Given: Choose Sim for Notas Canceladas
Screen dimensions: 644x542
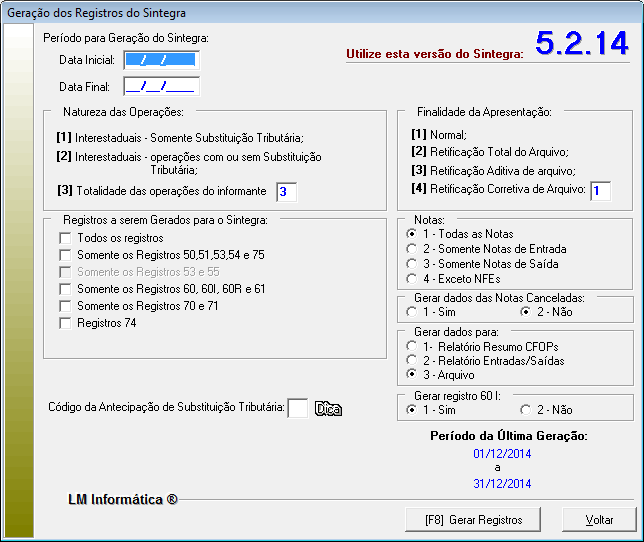Looking at the screenshot, I should (x=412, y=312).
